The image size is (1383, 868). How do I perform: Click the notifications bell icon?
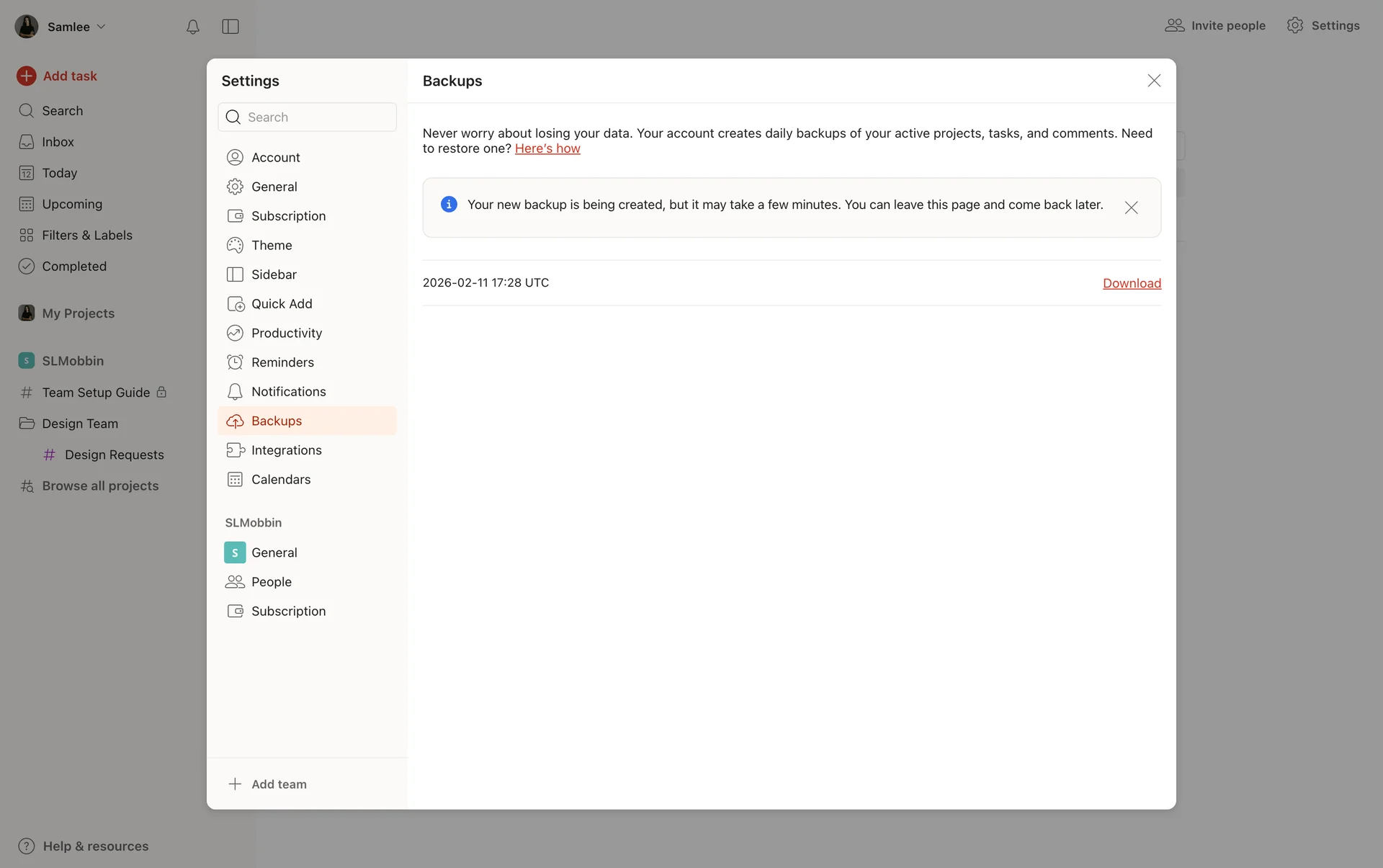pyautogui.click(x=192, y=27)
